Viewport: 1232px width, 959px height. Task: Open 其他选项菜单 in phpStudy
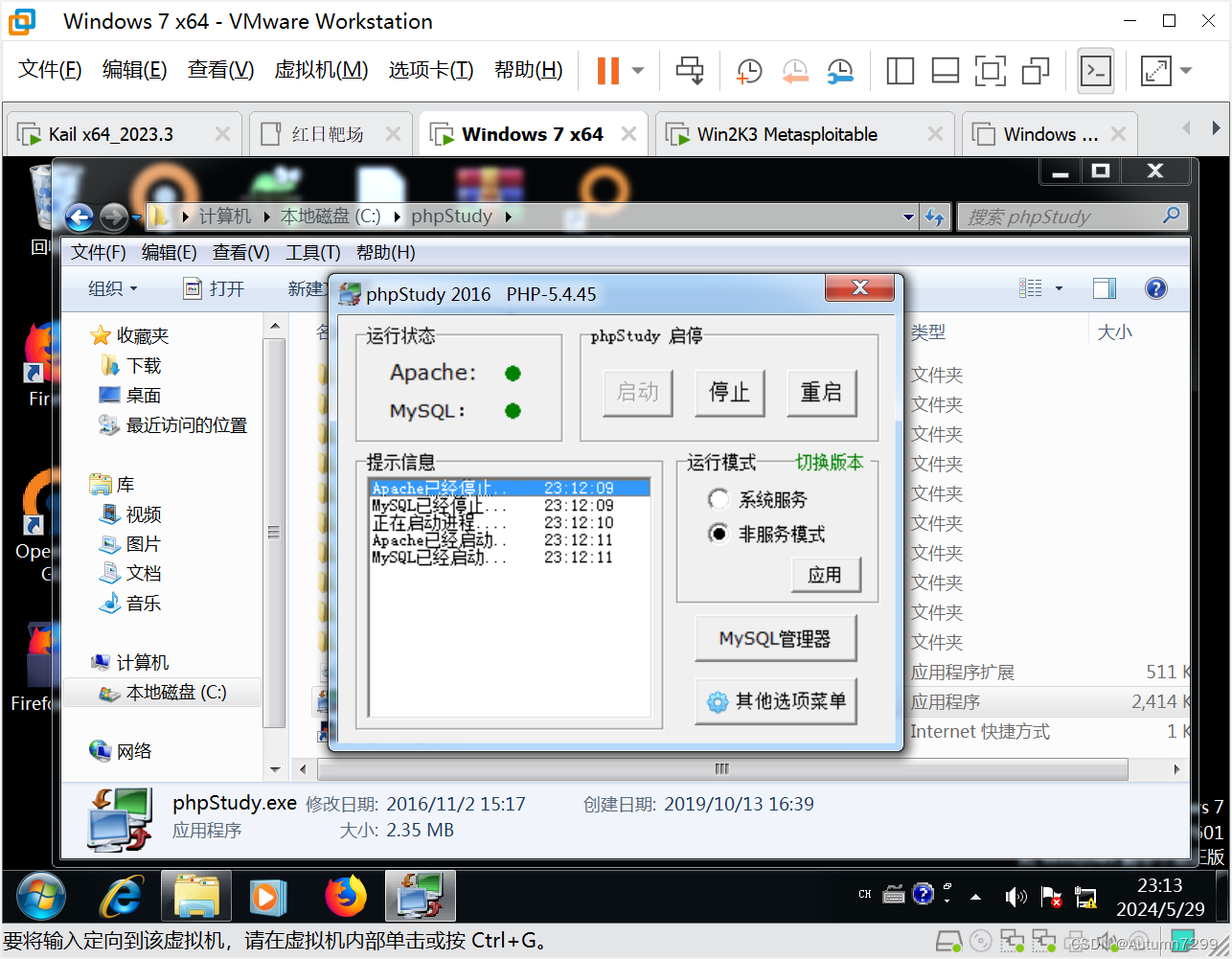[775, 701]
